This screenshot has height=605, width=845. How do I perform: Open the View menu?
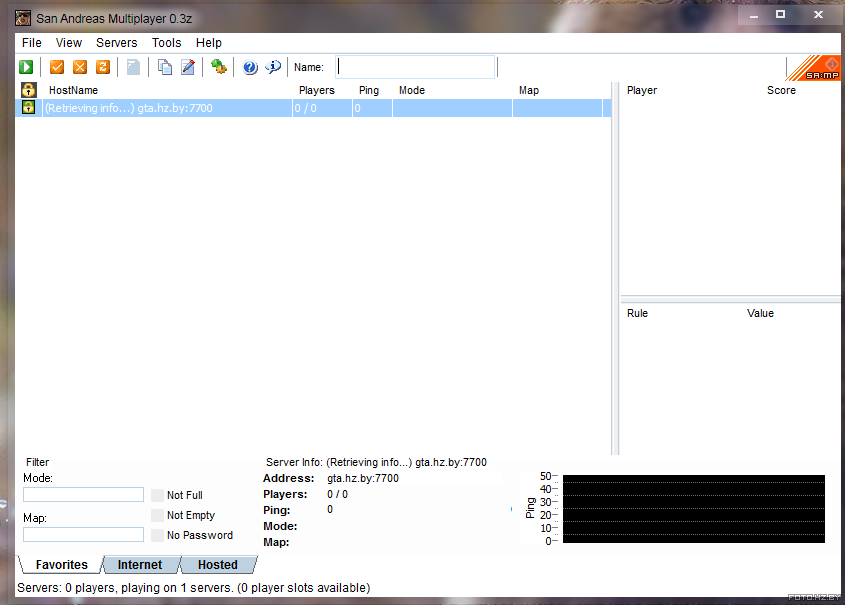pos(68,43)
